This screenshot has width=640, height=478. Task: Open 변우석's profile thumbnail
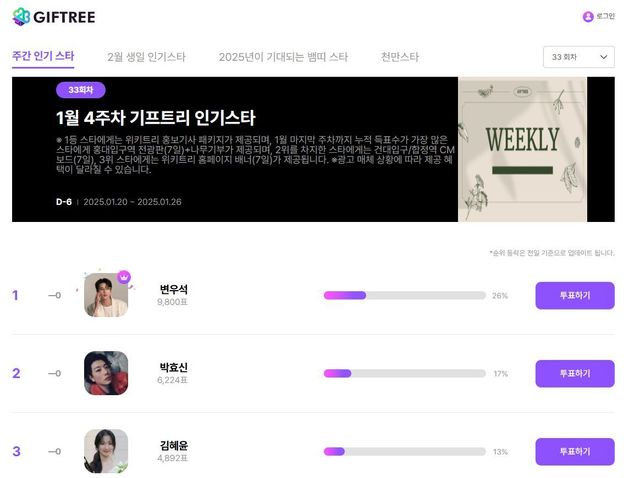(x=106, y=295)
